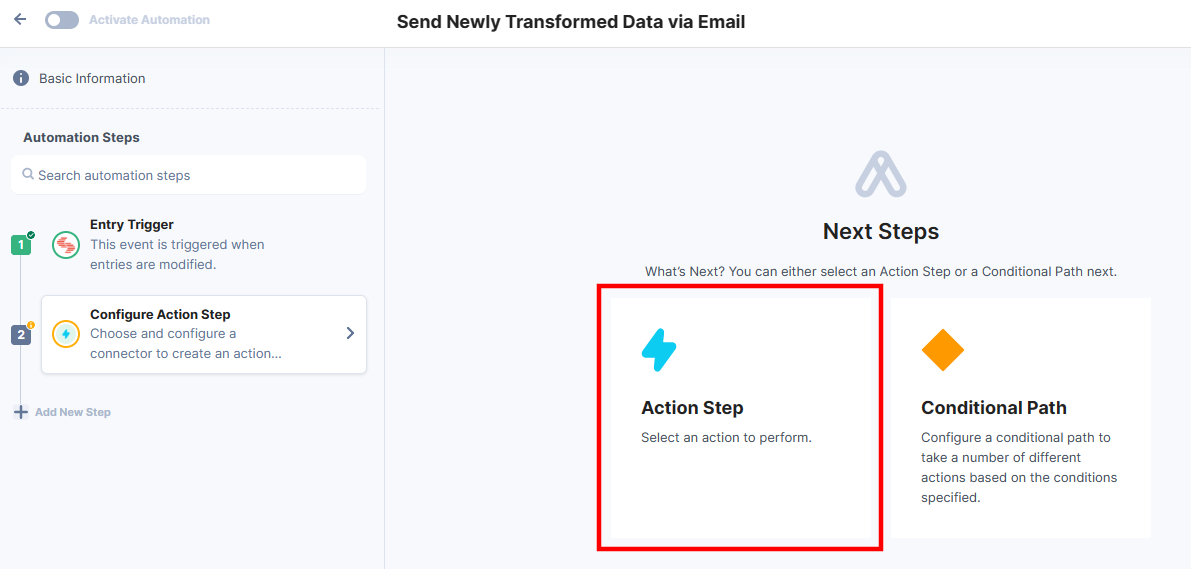The image size is (1191, 569).
Task: Click step number 1 badge
Action: (x=21, y=245)
